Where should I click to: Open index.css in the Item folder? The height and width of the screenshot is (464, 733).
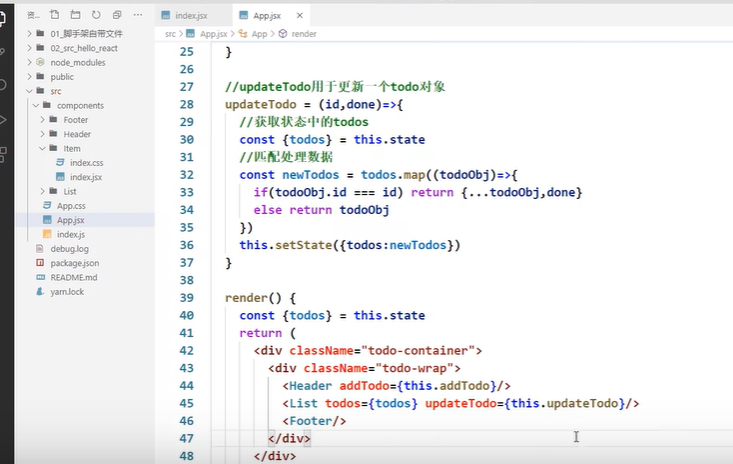coord(86,163)
